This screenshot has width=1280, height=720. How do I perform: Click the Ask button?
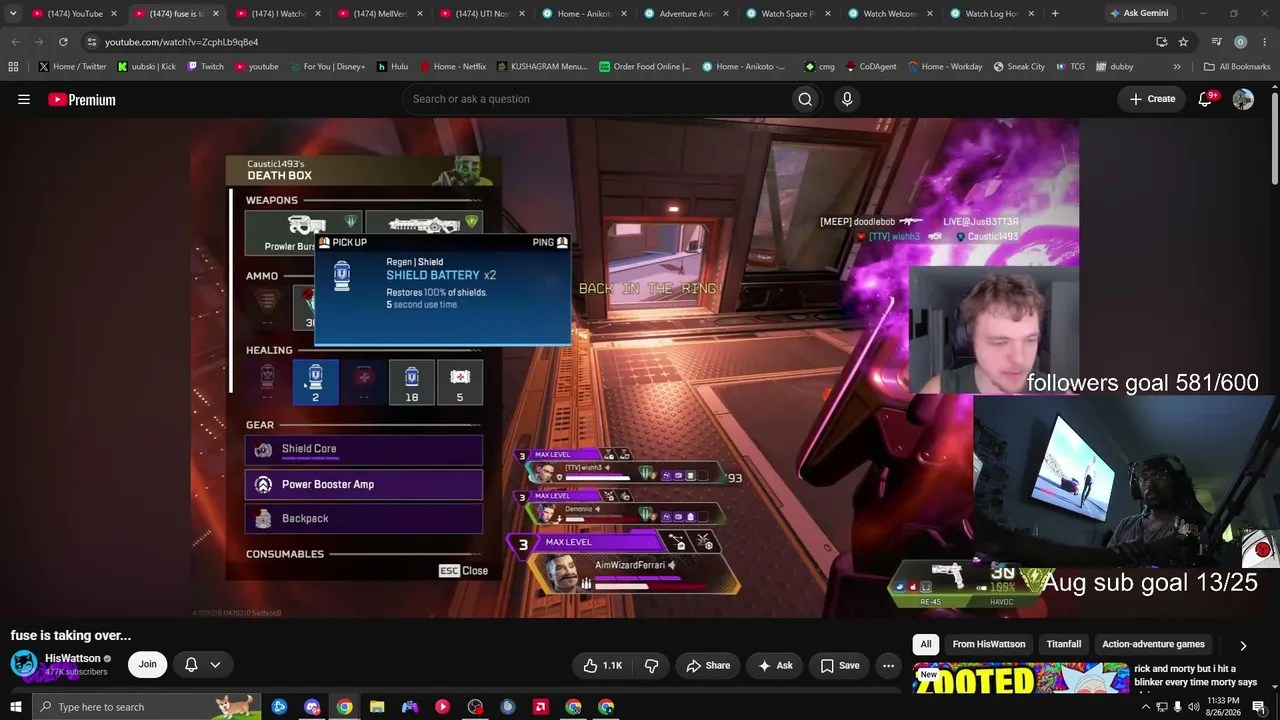click(775, 665)
